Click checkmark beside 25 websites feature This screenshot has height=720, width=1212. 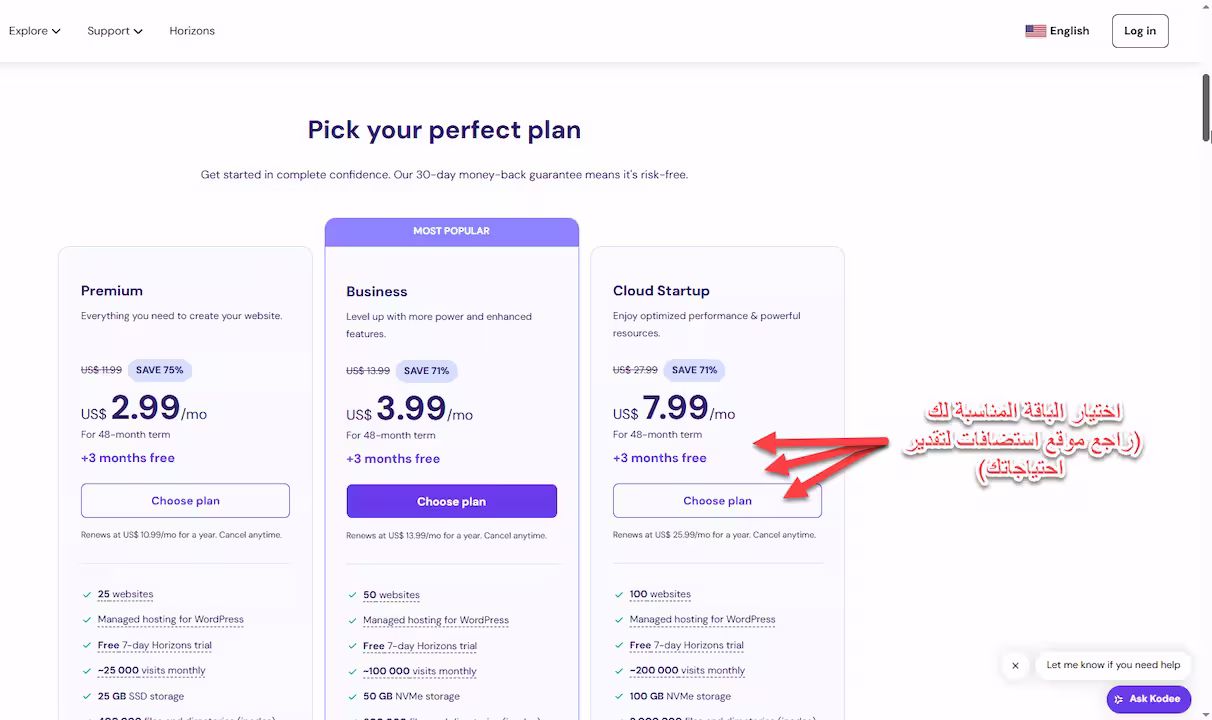(x=87, y=594)
